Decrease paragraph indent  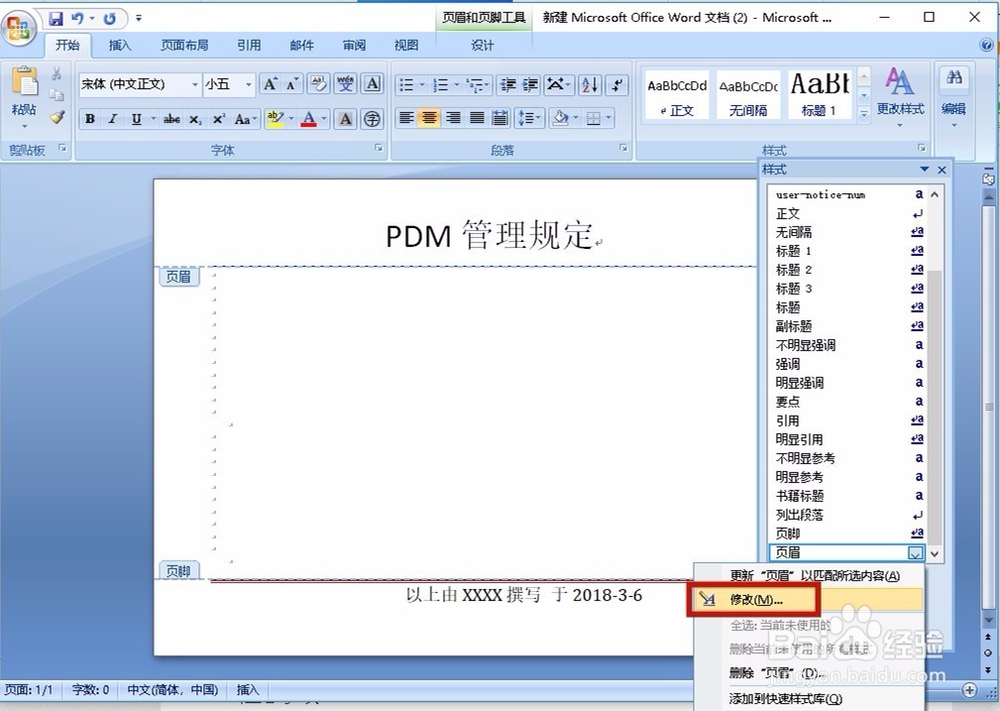tap(508, 85)
